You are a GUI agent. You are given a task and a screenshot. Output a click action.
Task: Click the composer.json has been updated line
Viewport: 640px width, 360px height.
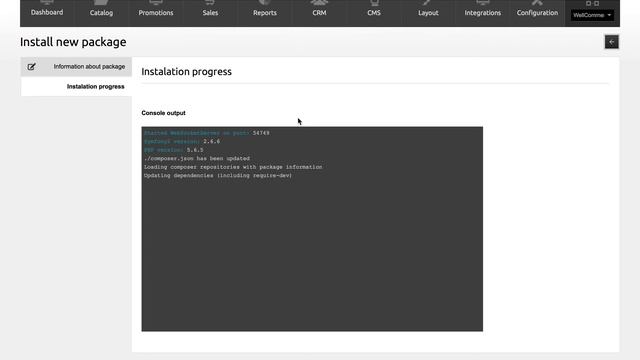pyautogui.click(x=197, y=158)
